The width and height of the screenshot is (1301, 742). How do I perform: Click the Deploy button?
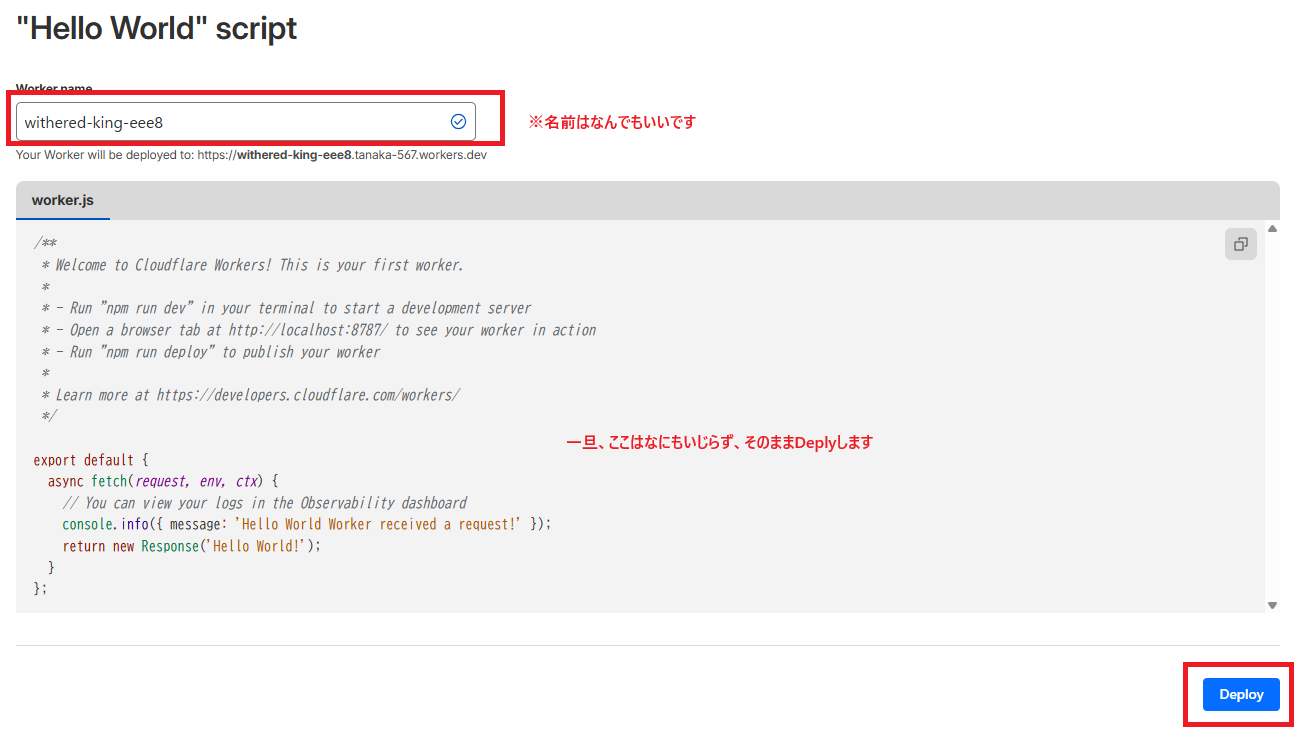pos(1241,694)
